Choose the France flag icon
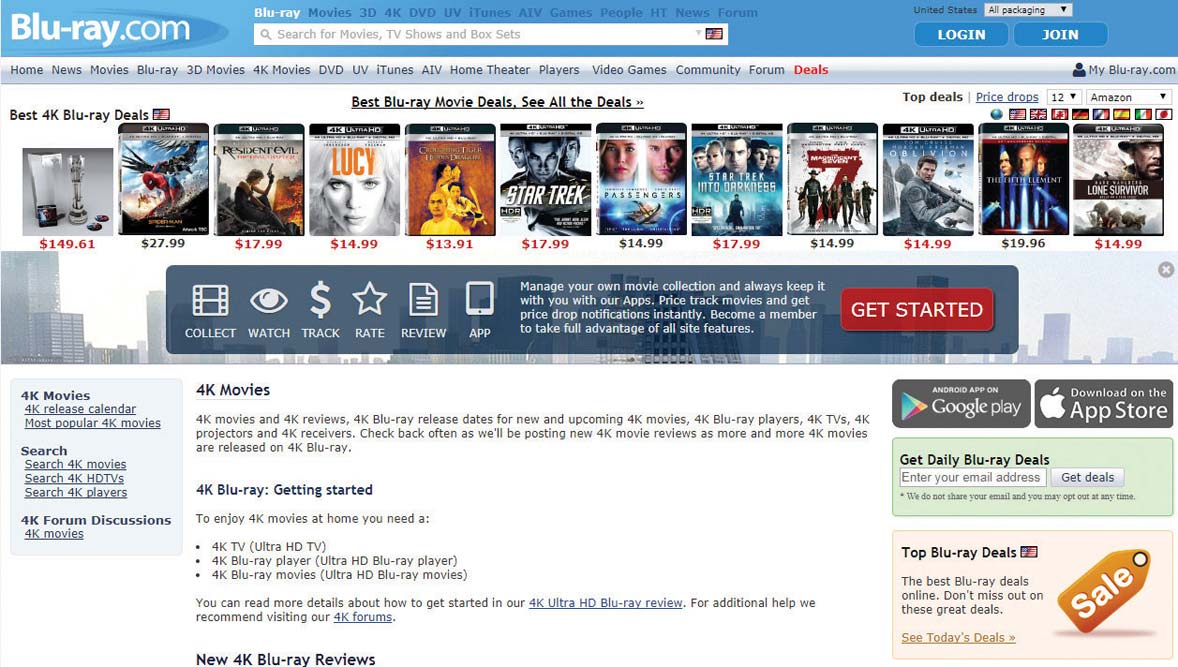Image resolution: width=1178 pixels, height=667 pixels. (1101, 114)
